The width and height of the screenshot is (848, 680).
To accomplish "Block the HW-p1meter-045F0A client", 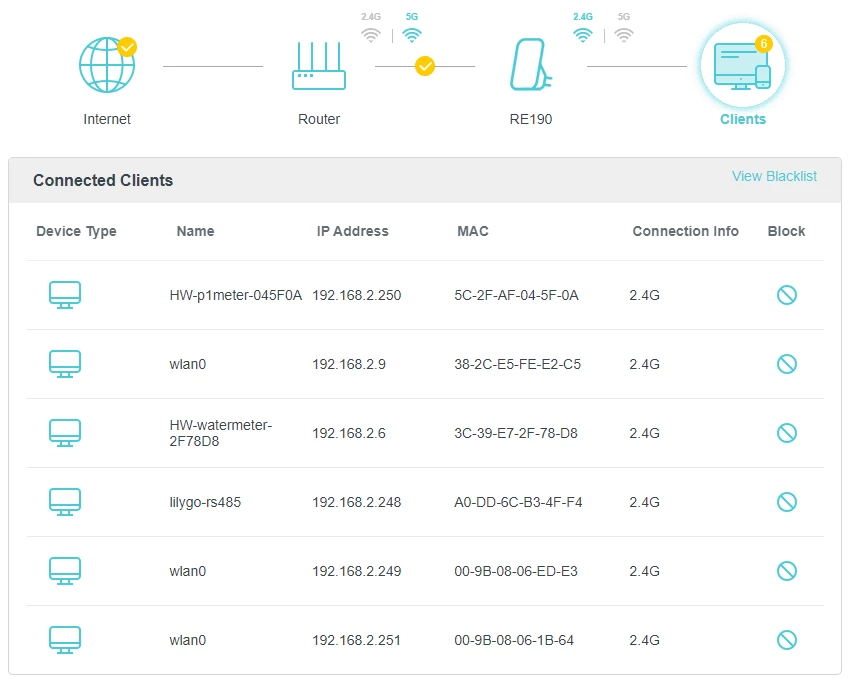I will point(787,295).
